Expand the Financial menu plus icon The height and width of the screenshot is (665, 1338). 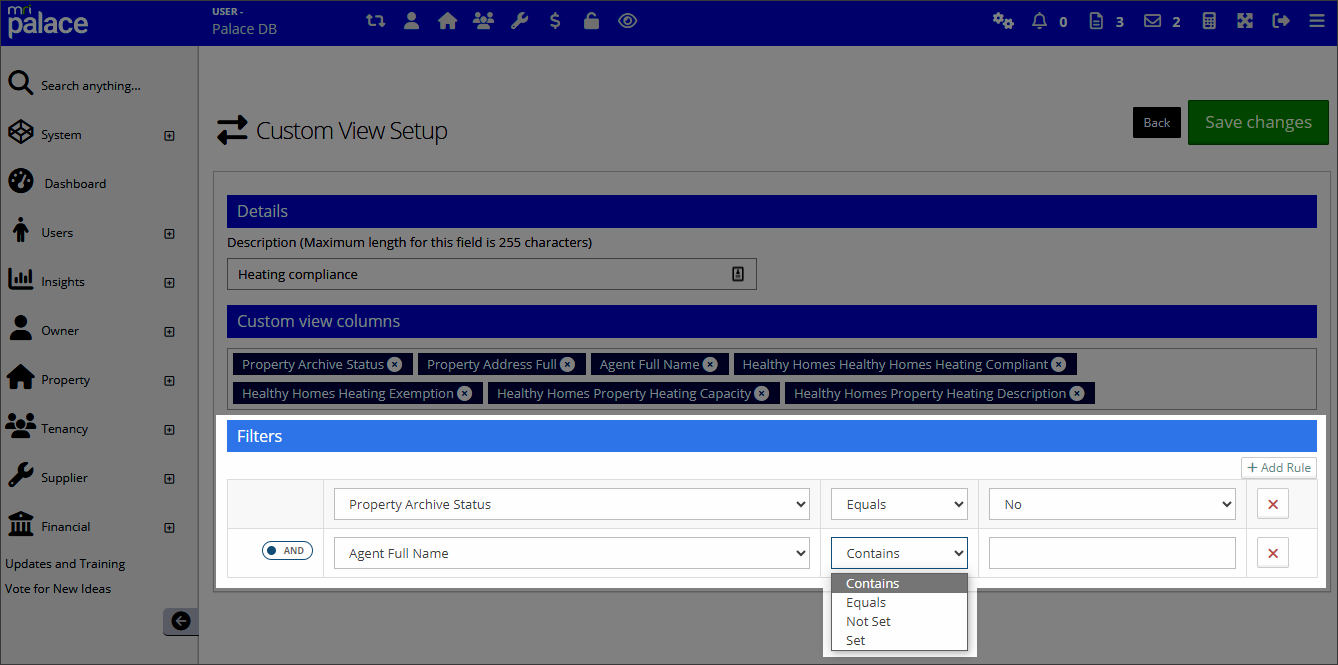[x=169, y=528]
